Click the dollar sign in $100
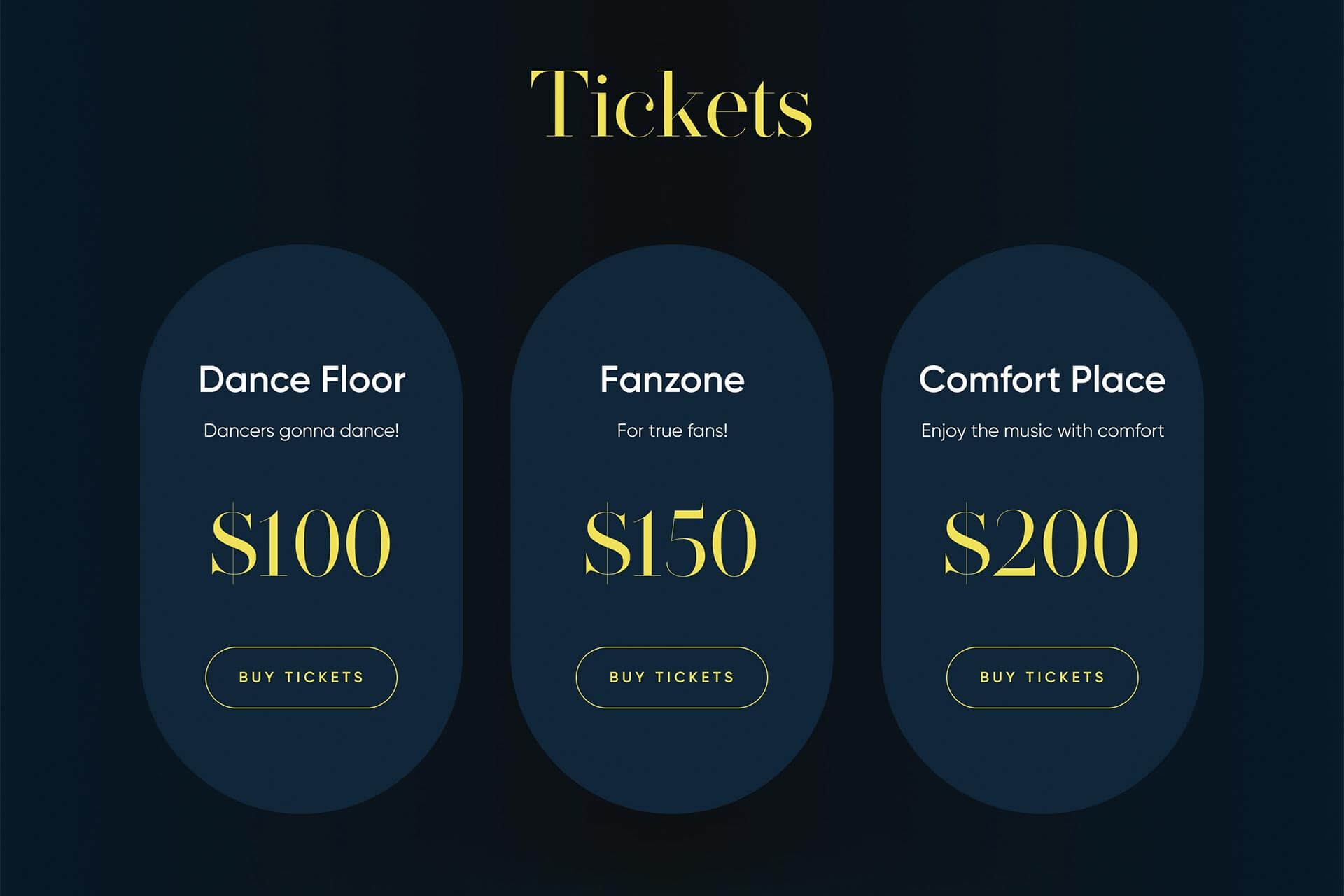Viewport: 1344px width, 896px height. point(234,542)
